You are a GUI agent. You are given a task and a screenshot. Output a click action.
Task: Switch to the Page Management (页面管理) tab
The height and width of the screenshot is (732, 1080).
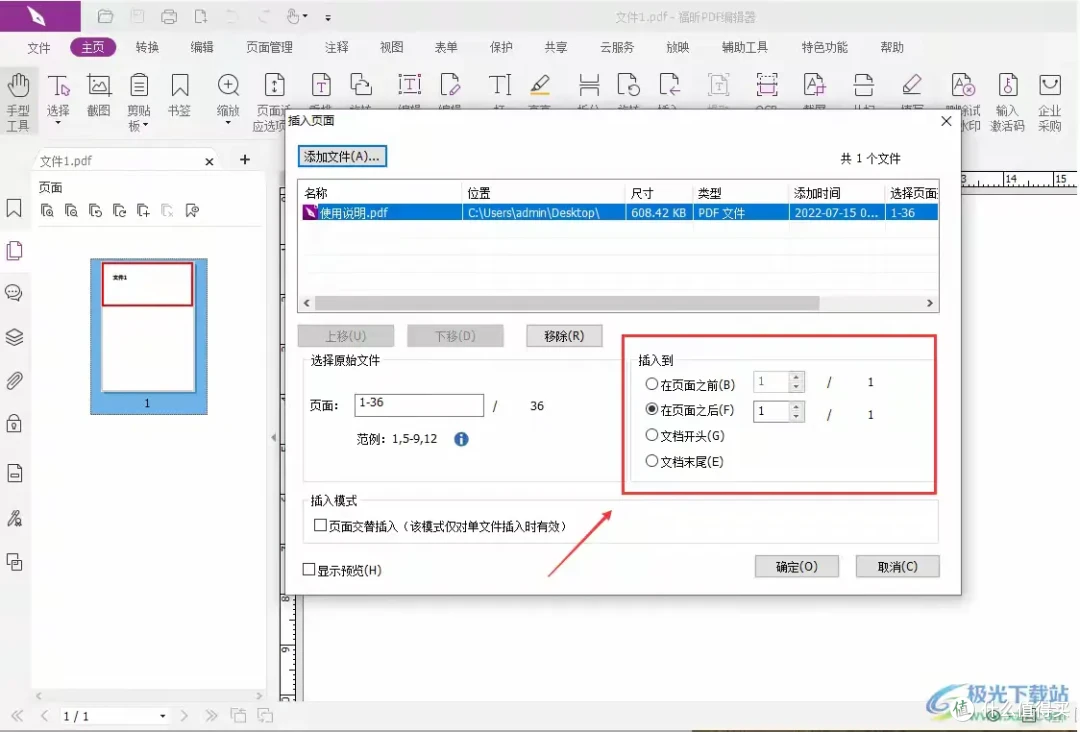click(x=269, y=48)
